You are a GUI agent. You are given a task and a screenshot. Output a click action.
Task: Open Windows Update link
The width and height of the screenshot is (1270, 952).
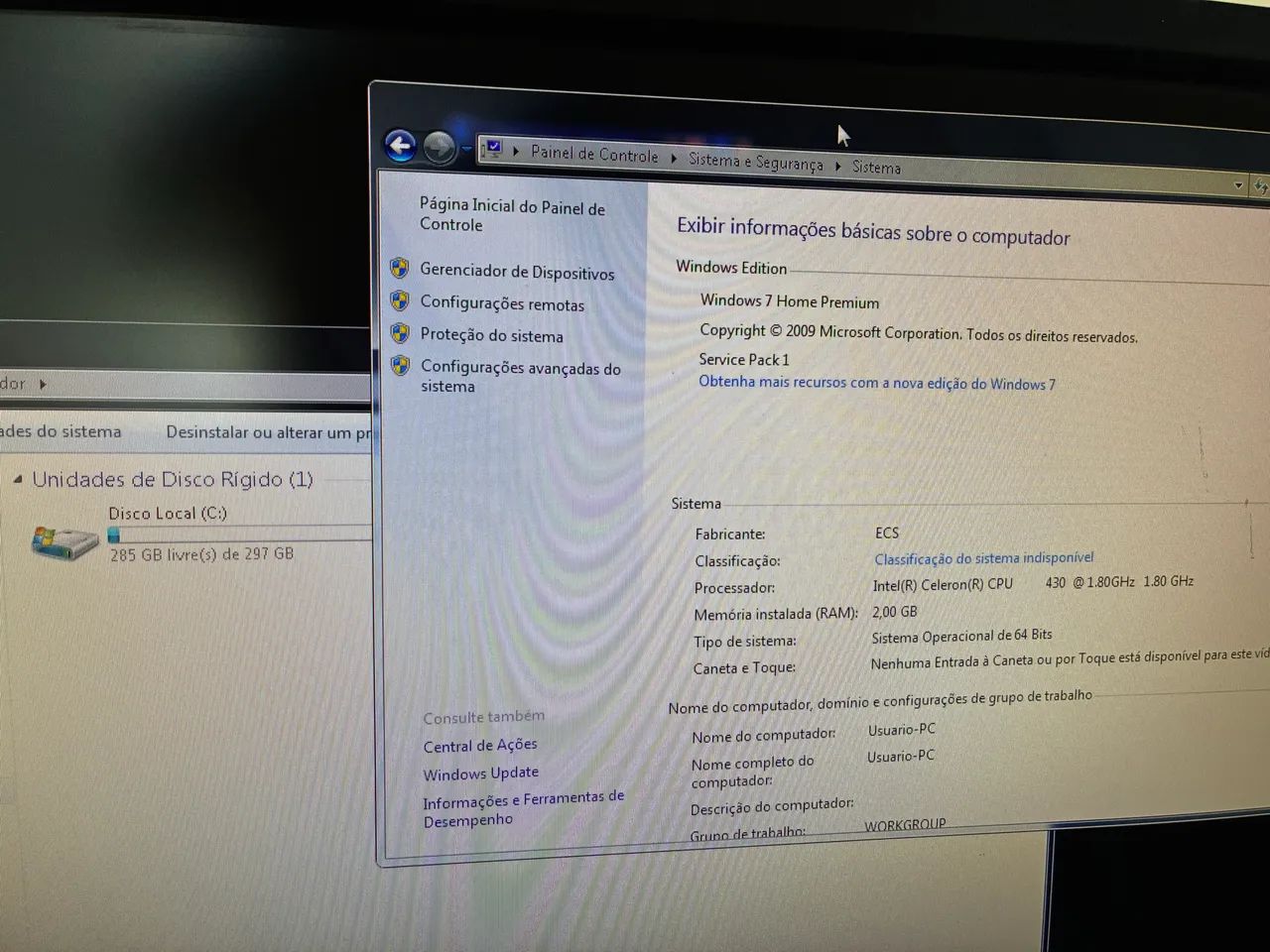coord(481,773)
